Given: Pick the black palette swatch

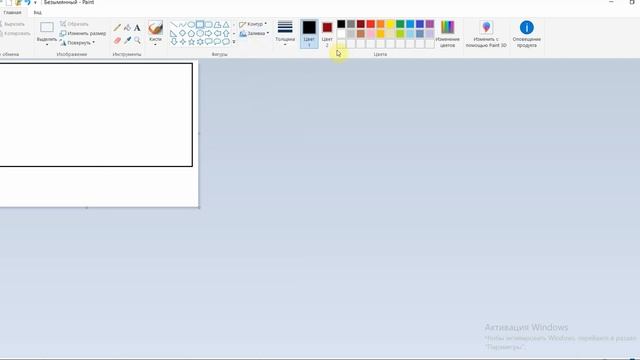Looking at the screenshot, I should pos(341,24).
